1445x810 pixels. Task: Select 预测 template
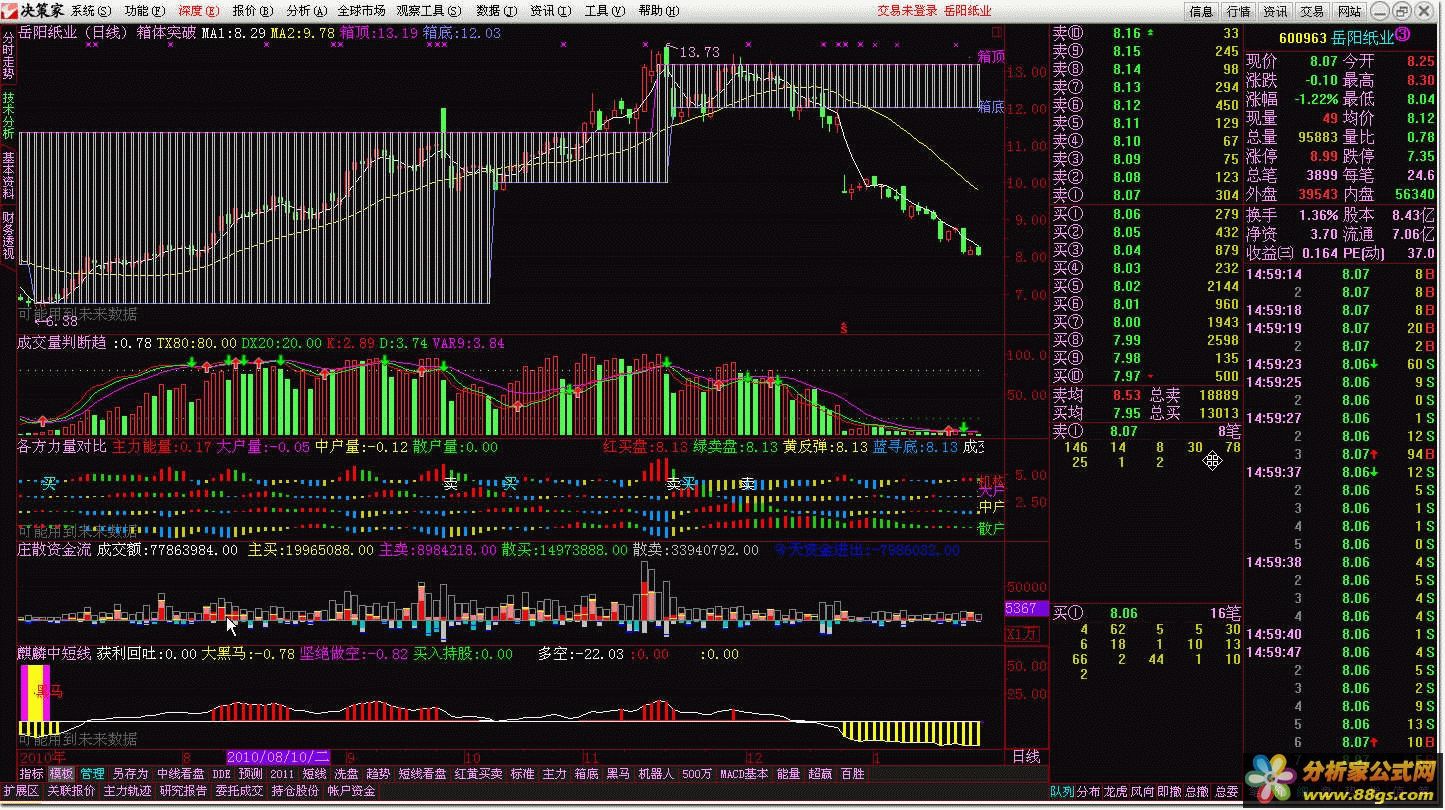[x=251, y=774]
